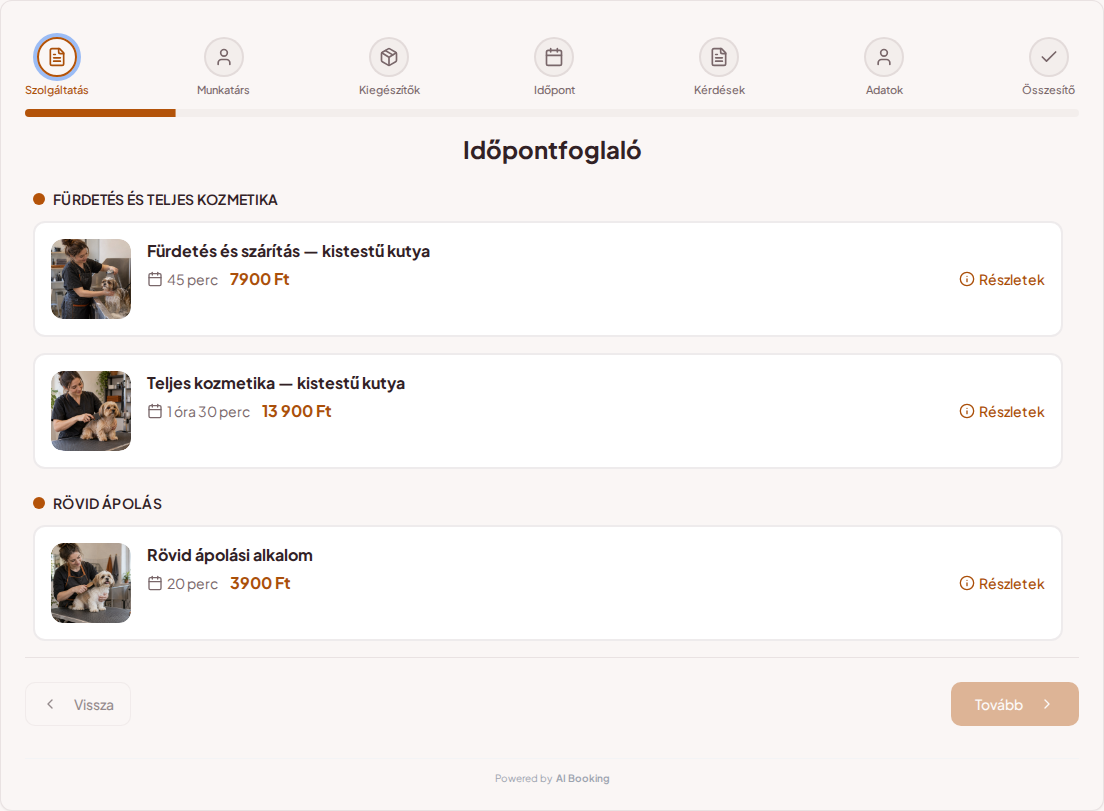Screen dimensions: 1104x811
Task: Click the 20 perc duration text
Action: tap(192, 584)
